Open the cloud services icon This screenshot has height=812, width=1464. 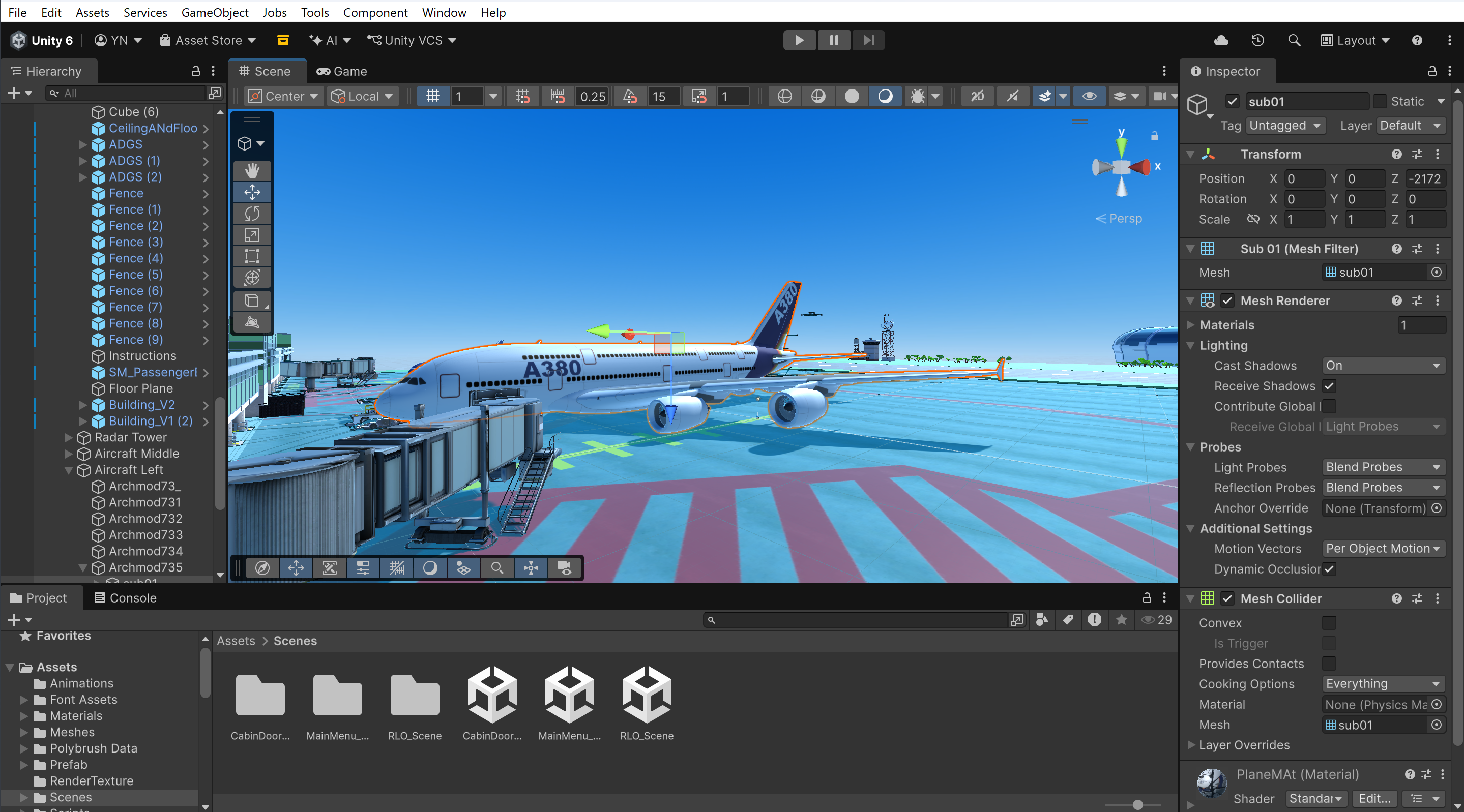point(1221,40)
